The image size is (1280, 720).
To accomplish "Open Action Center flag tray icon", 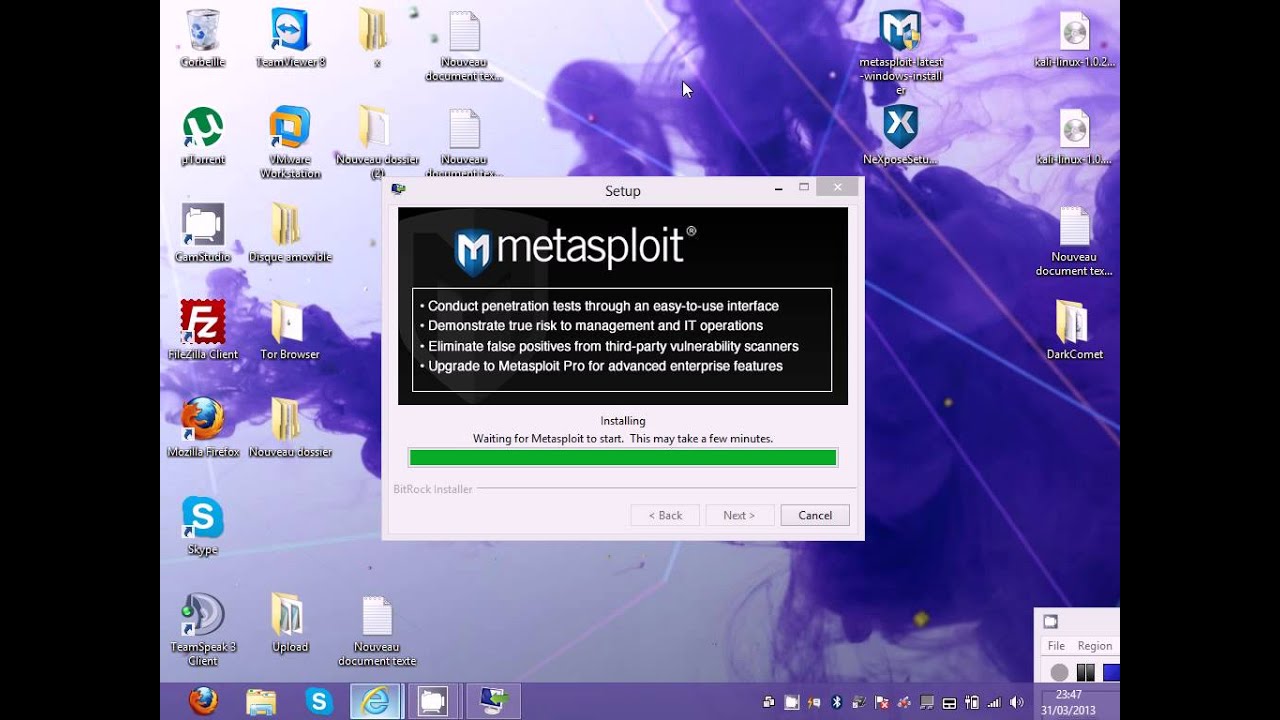I will (881, 702).
